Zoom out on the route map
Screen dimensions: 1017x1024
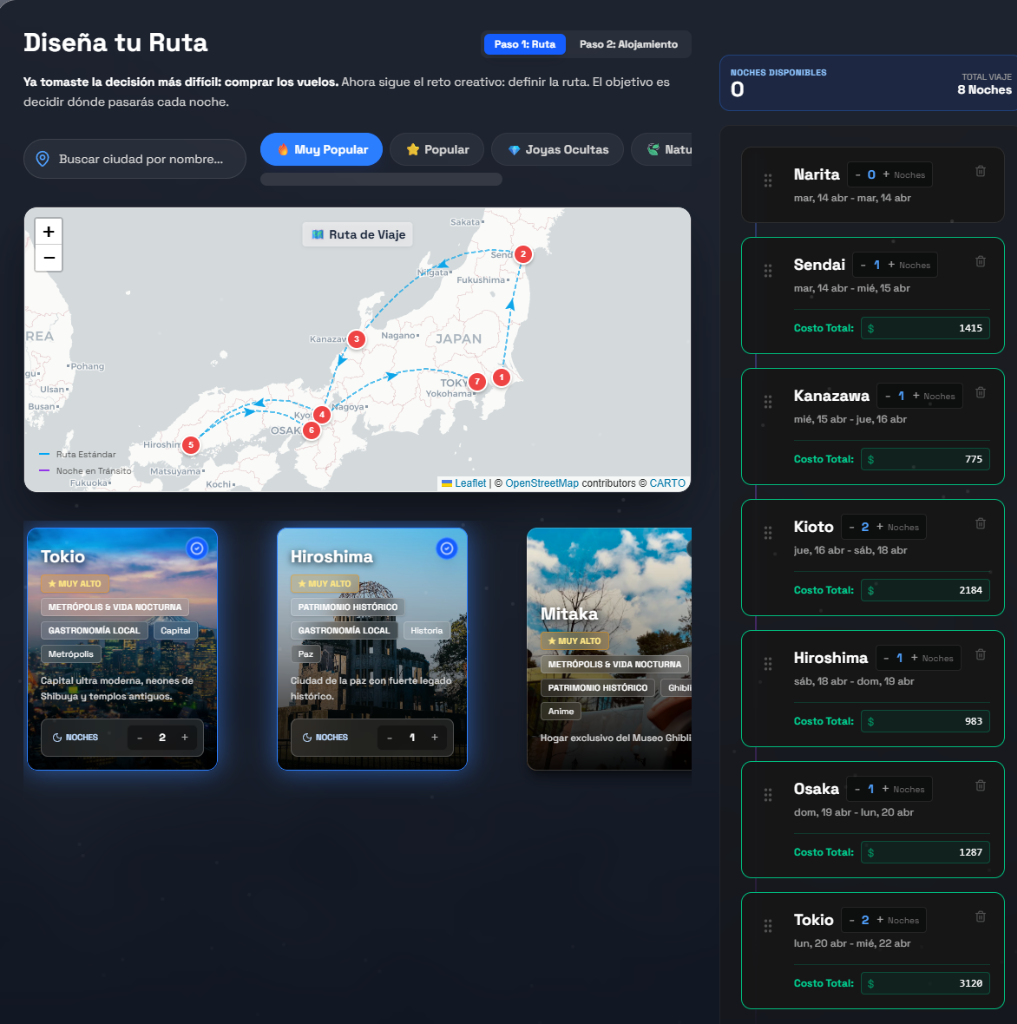coord(48,258)
